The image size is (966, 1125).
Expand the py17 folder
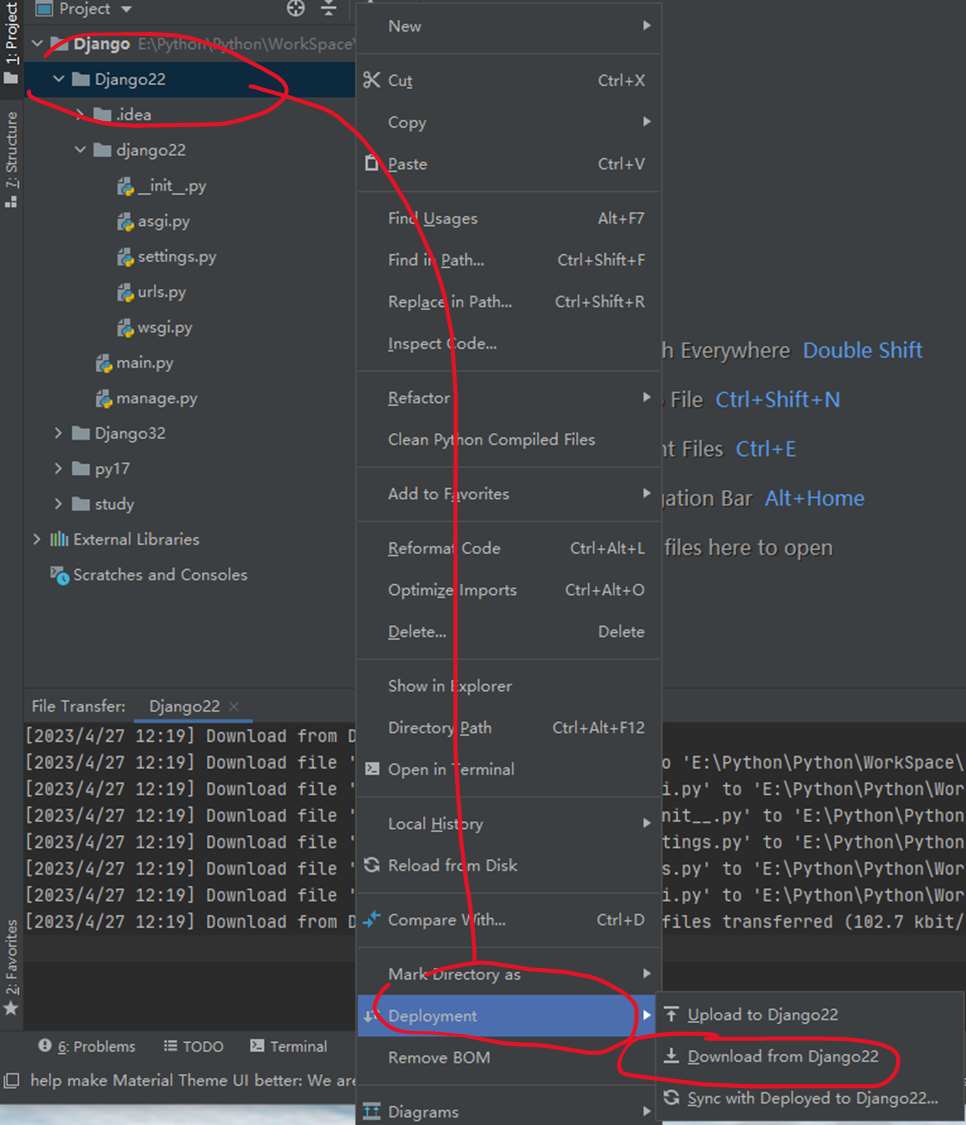[59, 468]
